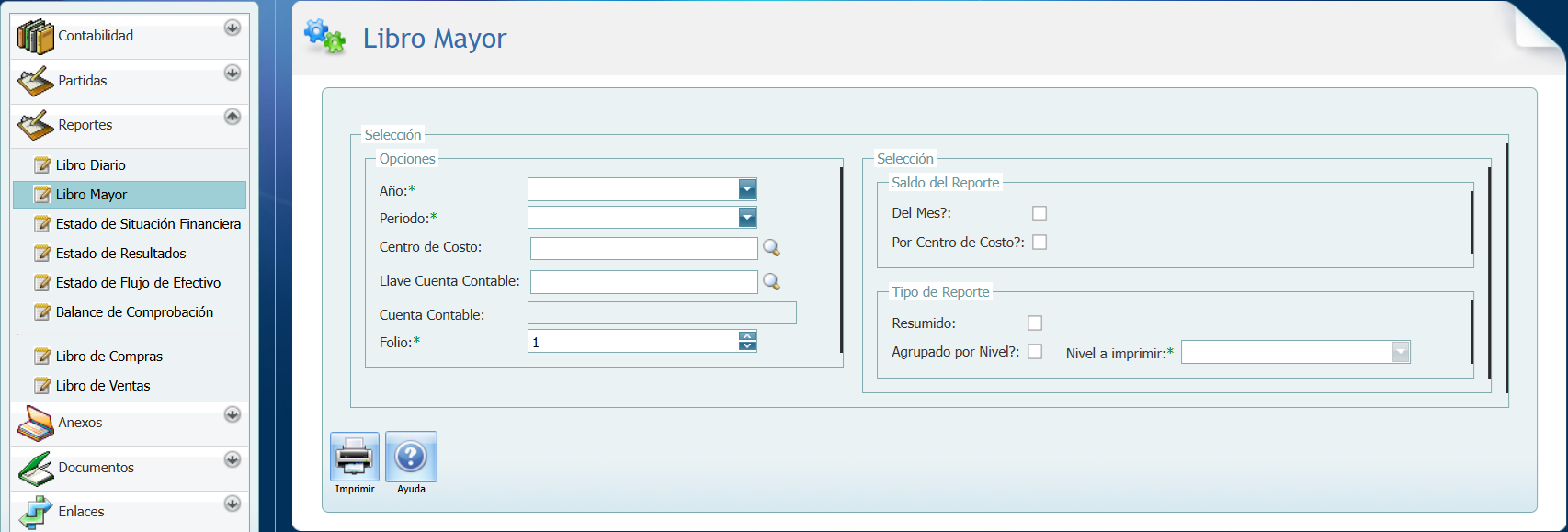Image resolution: width=1568 pixels, height=532 pixels.
Task: Check the Por Centro de Costo? box
Action: point(1040,243)
